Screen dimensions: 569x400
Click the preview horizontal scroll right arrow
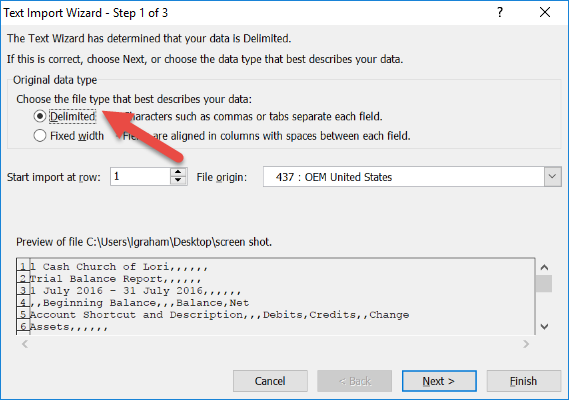click(x=526, y=344)
